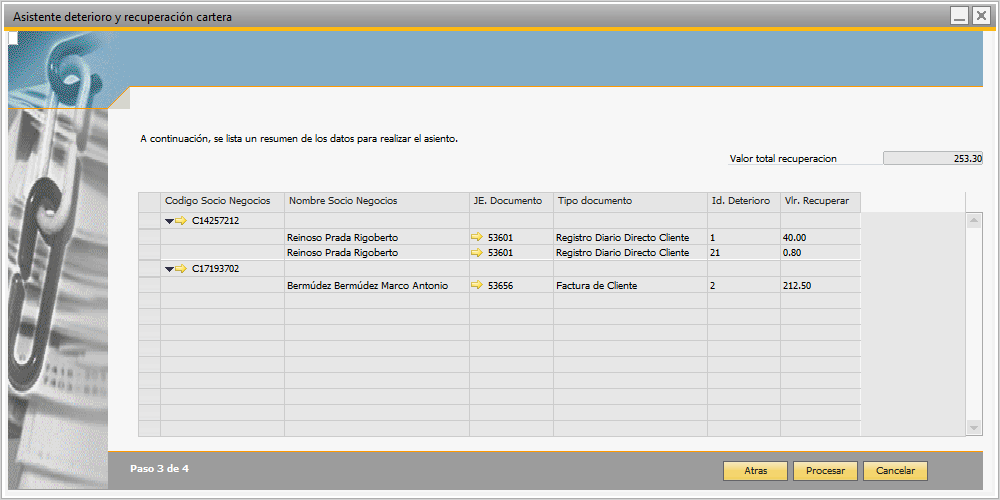
Task: Click the JE. Documento column header
Action: (510, 201)
